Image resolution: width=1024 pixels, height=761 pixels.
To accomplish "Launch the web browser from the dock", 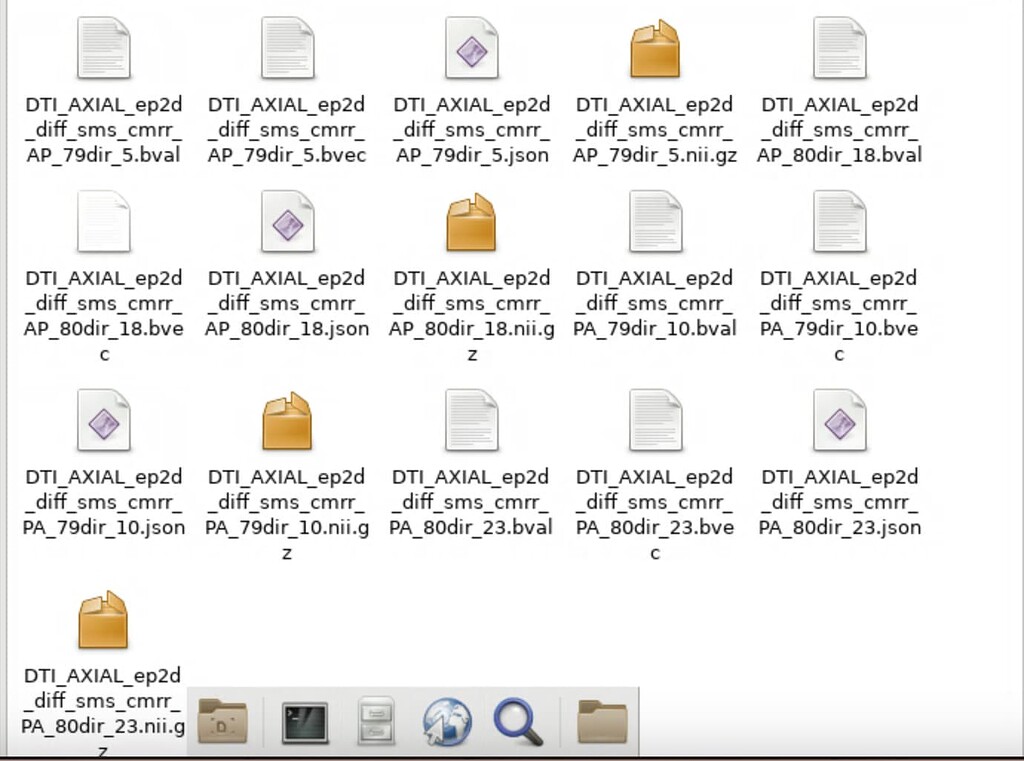I will (448, 719).
